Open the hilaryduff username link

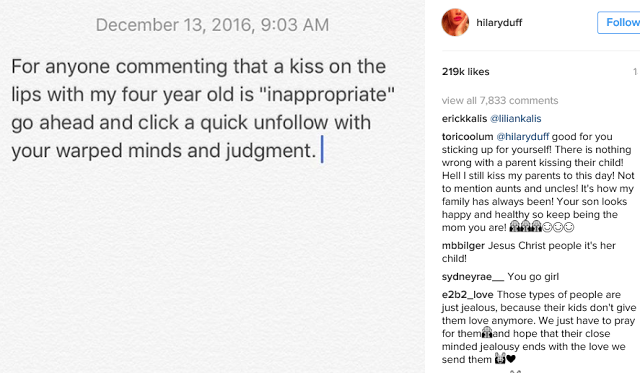point(499,22)
